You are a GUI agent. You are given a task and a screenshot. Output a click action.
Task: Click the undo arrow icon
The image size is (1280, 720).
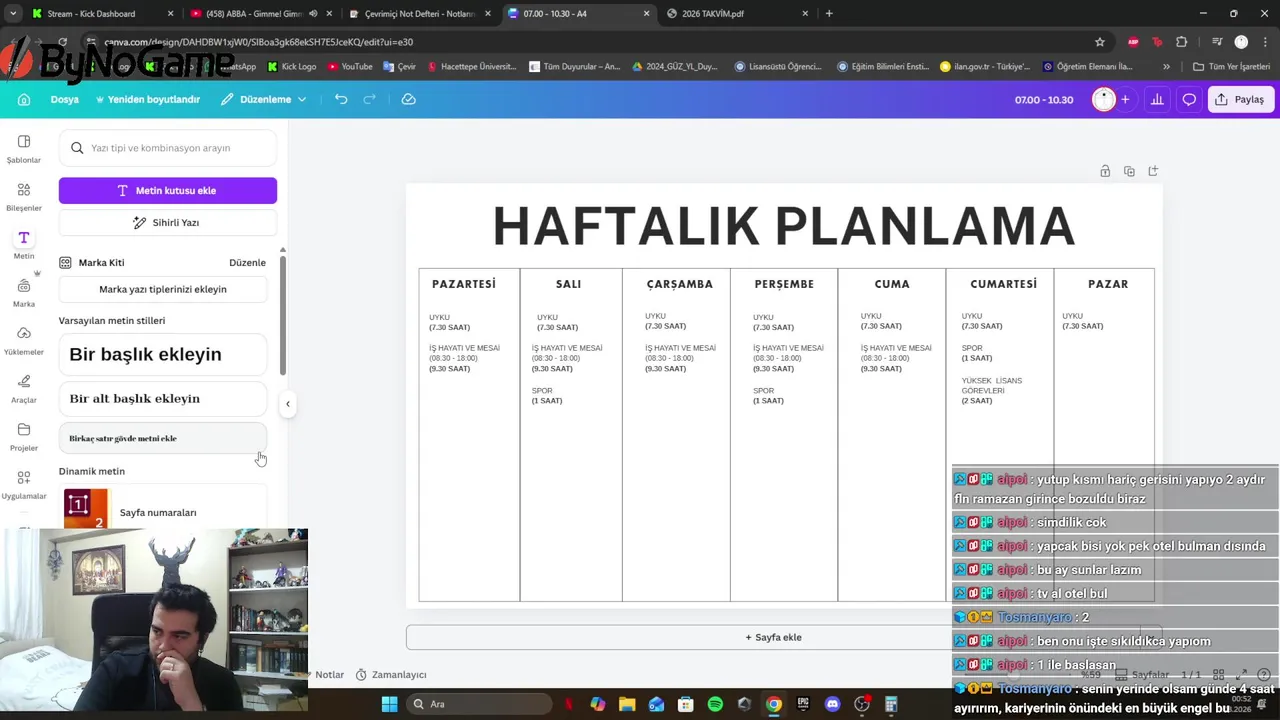(x=341, y=99)
